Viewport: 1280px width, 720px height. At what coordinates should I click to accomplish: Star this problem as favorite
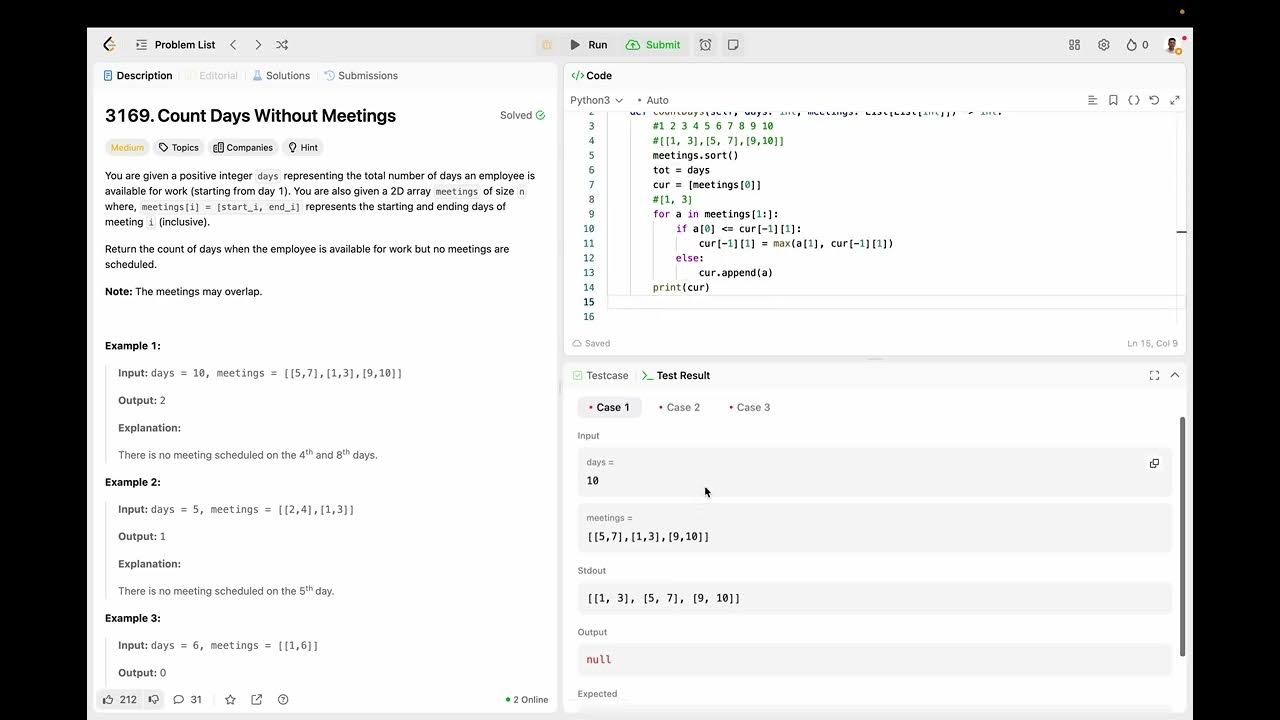click(230, 700)
